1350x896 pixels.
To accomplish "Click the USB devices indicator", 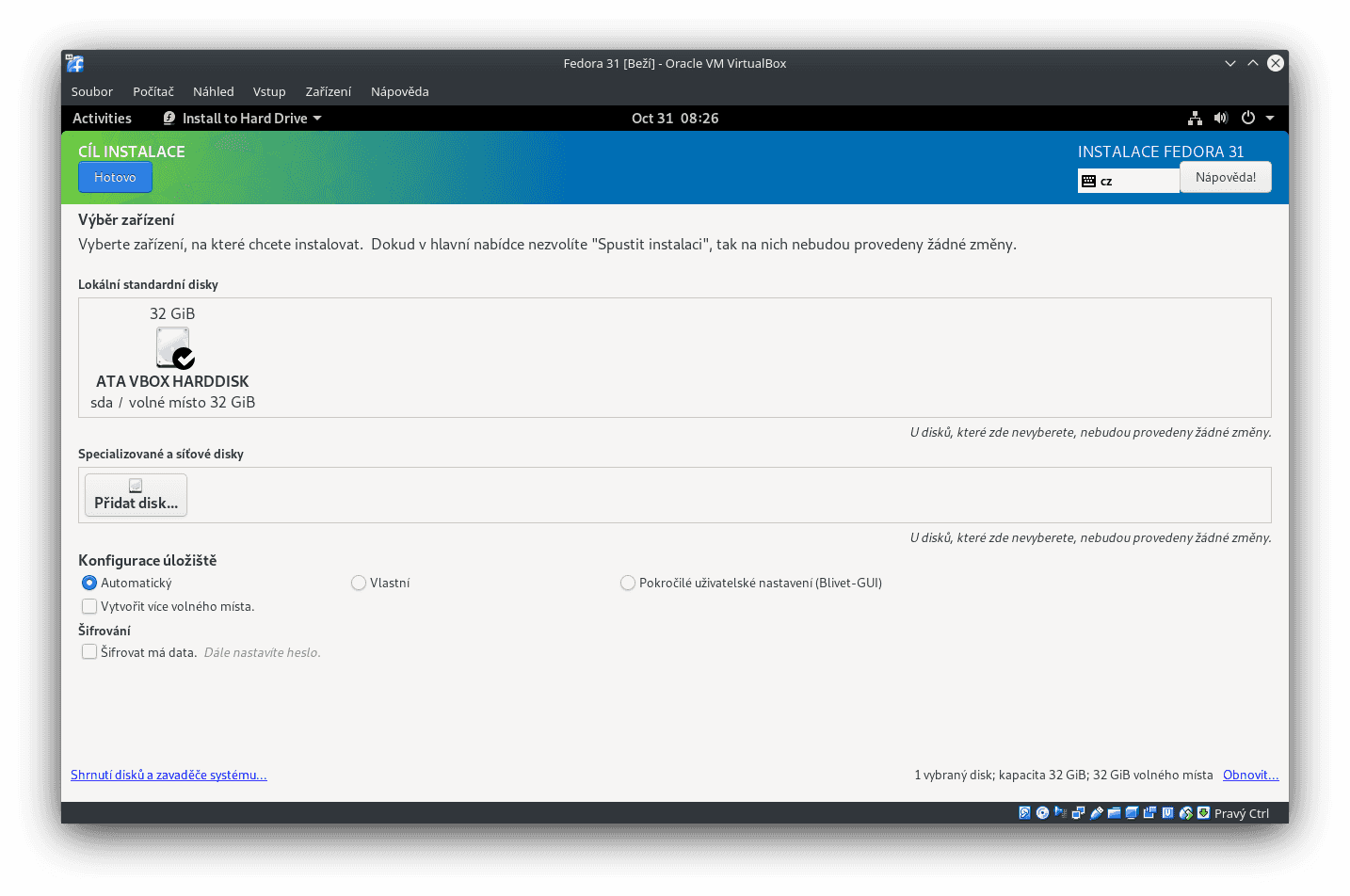I will (x=1096, y=812).
